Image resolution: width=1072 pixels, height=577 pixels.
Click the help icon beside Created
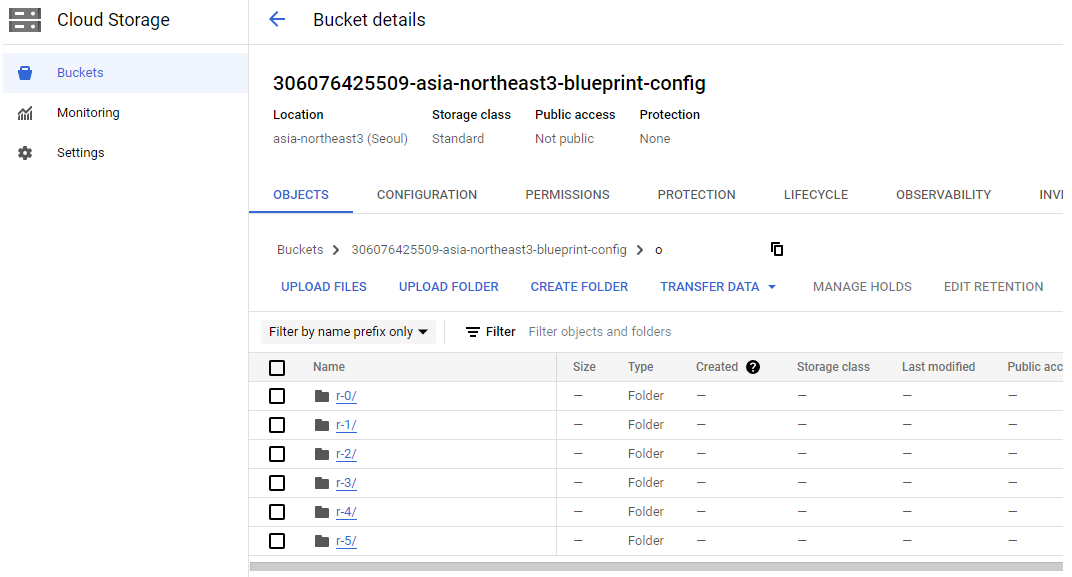tap(753, 367)
